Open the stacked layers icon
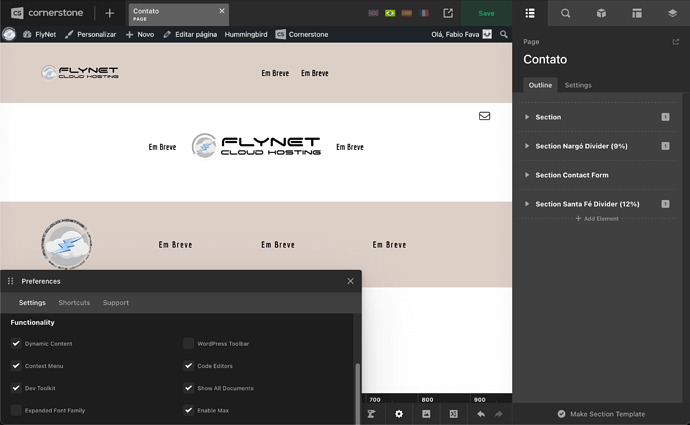The width and height of the screenshot is (690, 425). point(672,13)
